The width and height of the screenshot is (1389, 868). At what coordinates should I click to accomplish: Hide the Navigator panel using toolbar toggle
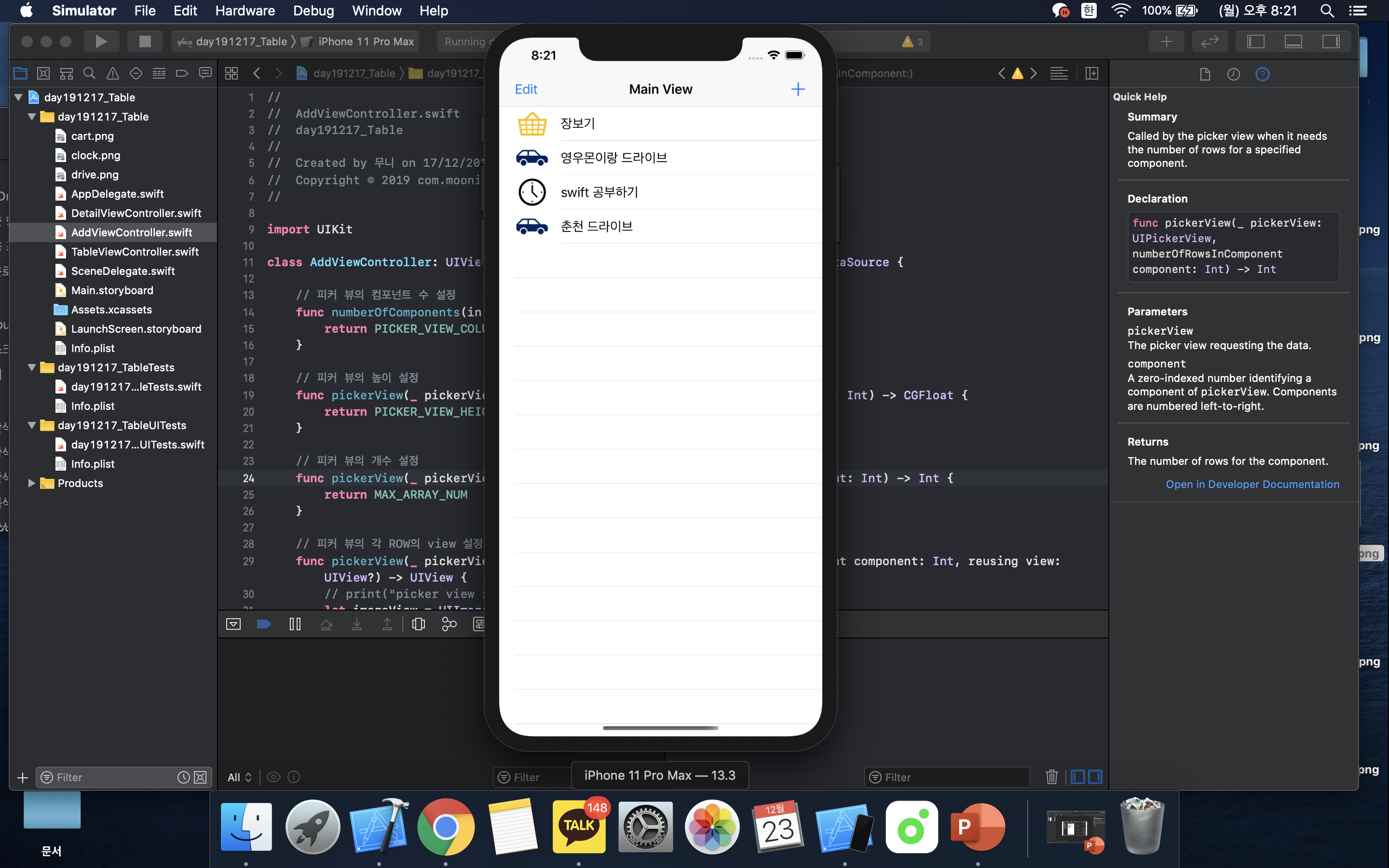click(1256, 41)
